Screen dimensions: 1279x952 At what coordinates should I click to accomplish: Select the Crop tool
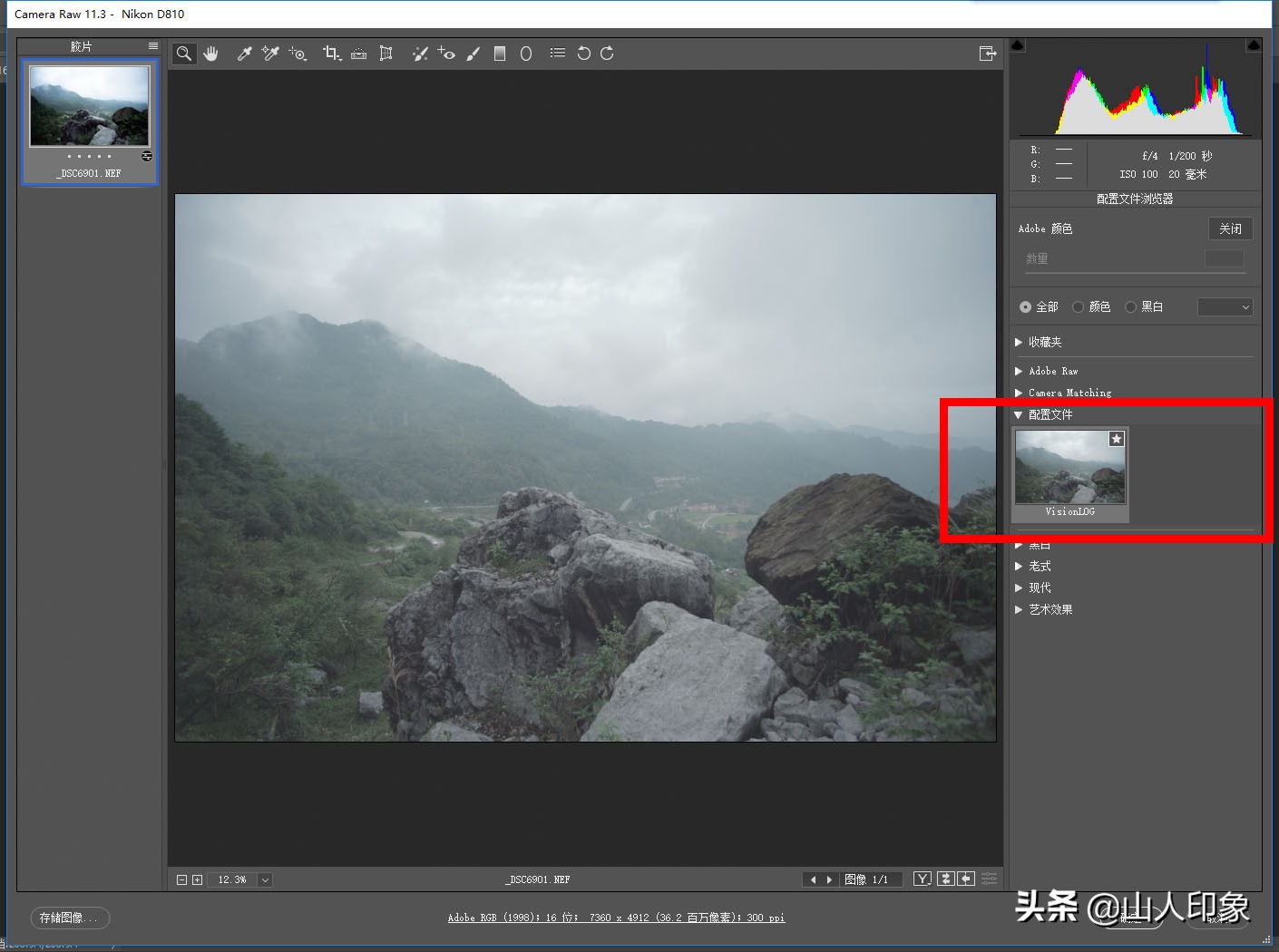pyautogui.click(x=331, y=53)
